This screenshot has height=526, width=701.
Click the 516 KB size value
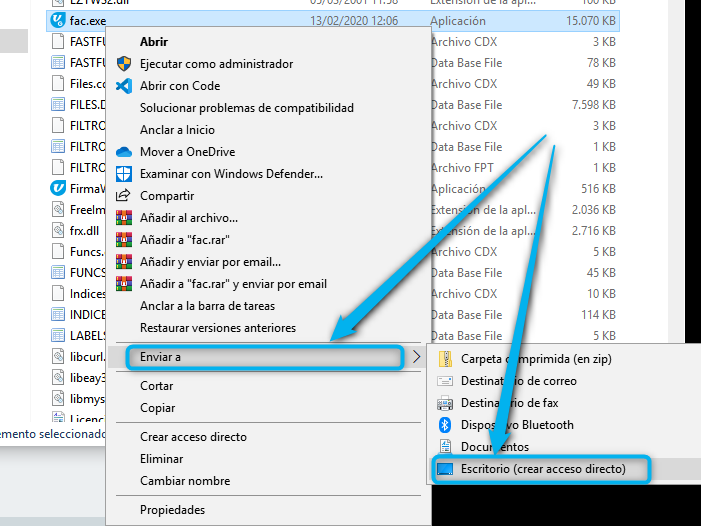pos(598,189)
